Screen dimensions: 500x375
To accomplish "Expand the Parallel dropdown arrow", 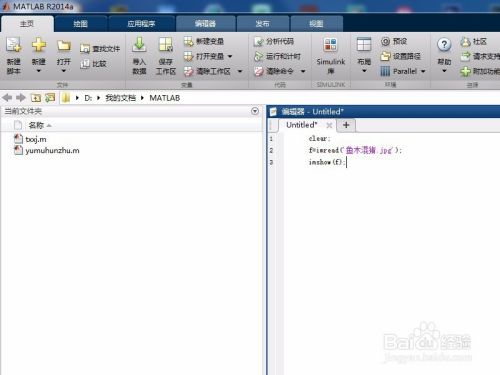I will (423, 71).
